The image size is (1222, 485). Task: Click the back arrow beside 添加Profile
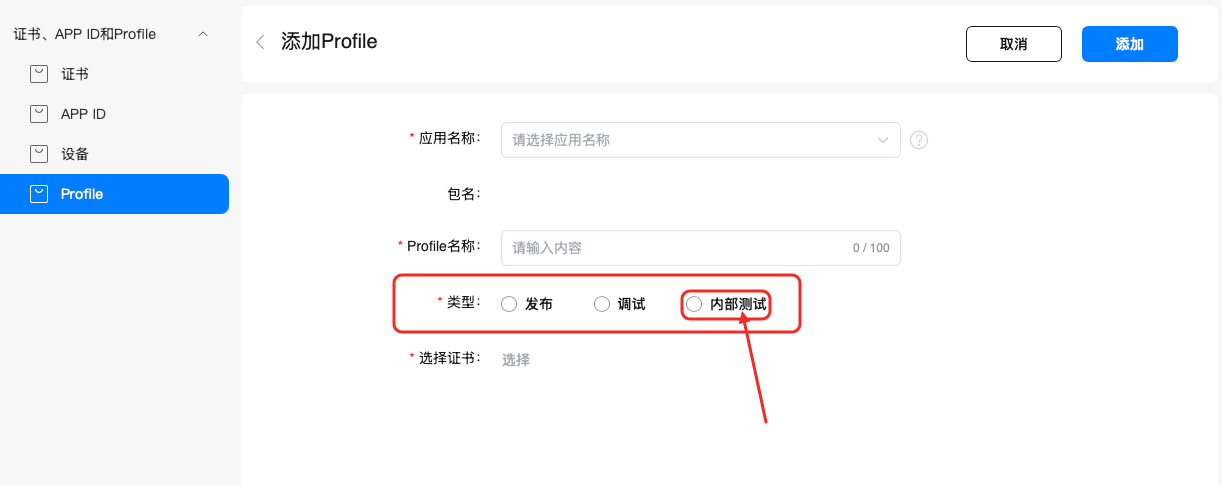point(260,42)
